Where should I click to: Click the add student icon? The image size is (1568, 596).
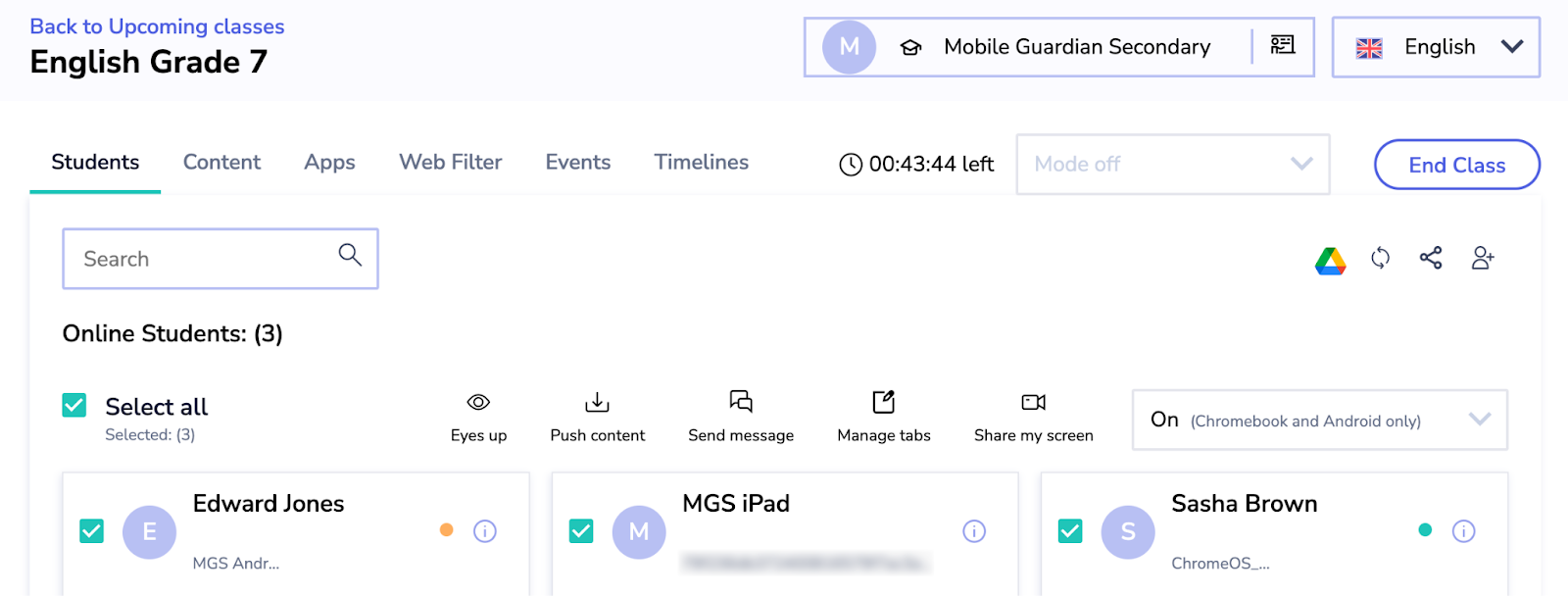pos(1483,258)
